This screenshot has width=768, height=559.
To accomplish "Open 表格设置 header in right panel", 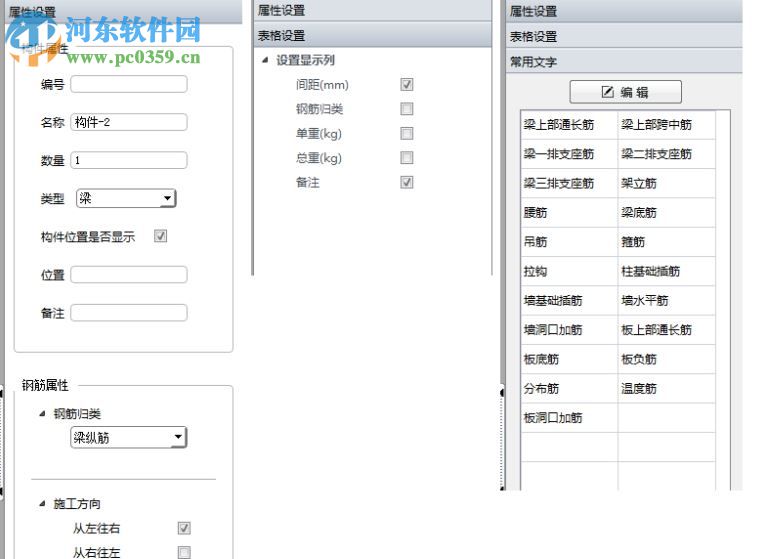I will (x=624, y=37).
